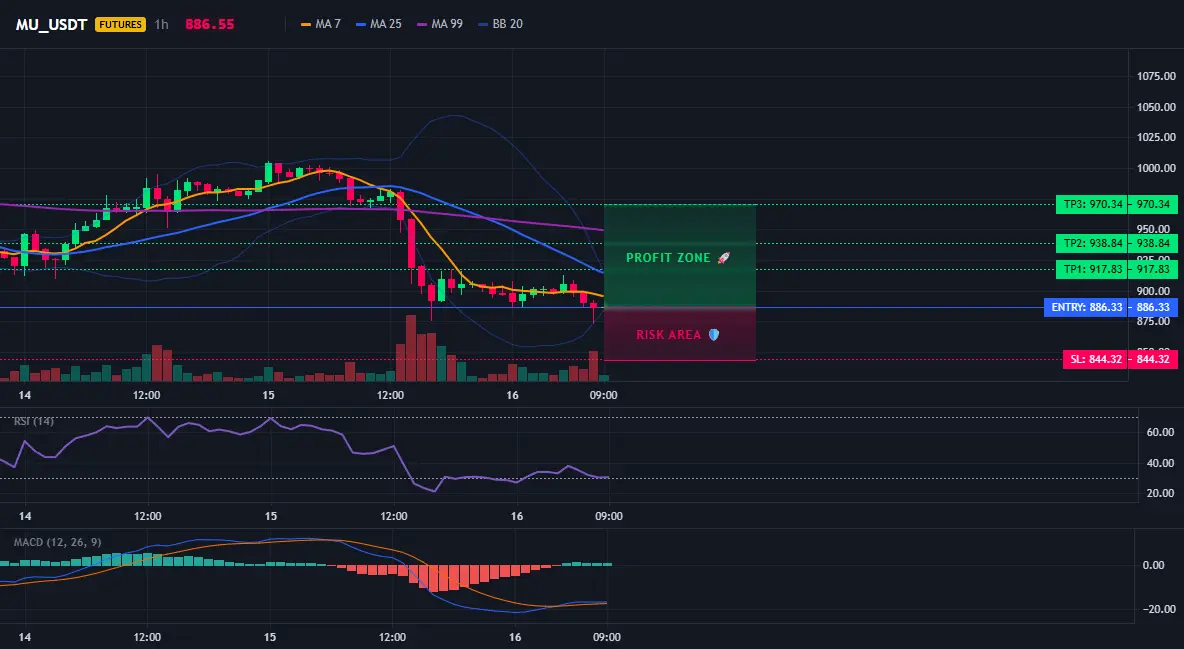
Task: Click the RSI (14) indicator label
Action: click(33, 421)
